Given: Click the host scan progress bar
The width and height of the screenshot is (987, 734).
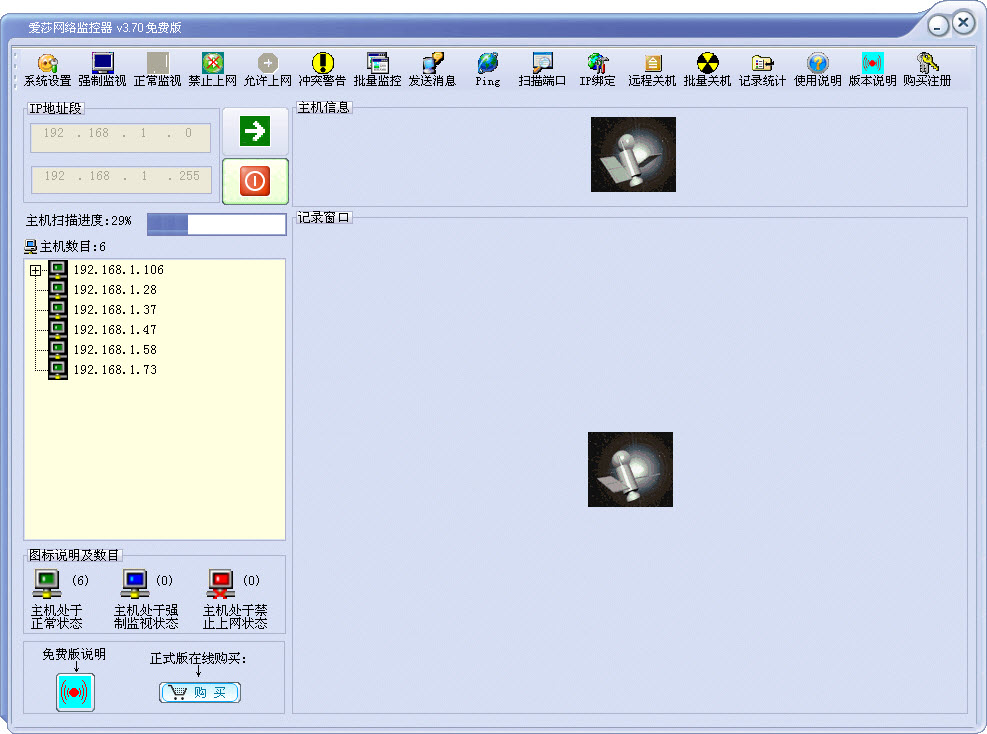Looking at the screenshot, I should [x=216, y=224].
